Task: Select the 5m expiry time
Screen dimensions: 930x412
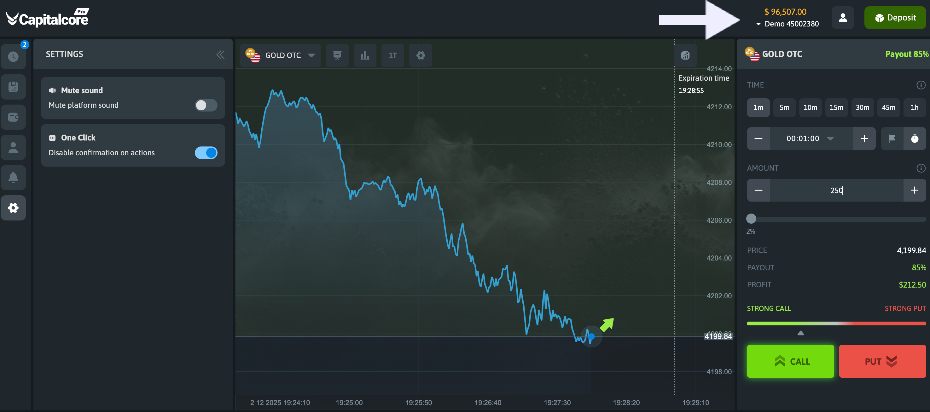Action: tap(784, 108)
